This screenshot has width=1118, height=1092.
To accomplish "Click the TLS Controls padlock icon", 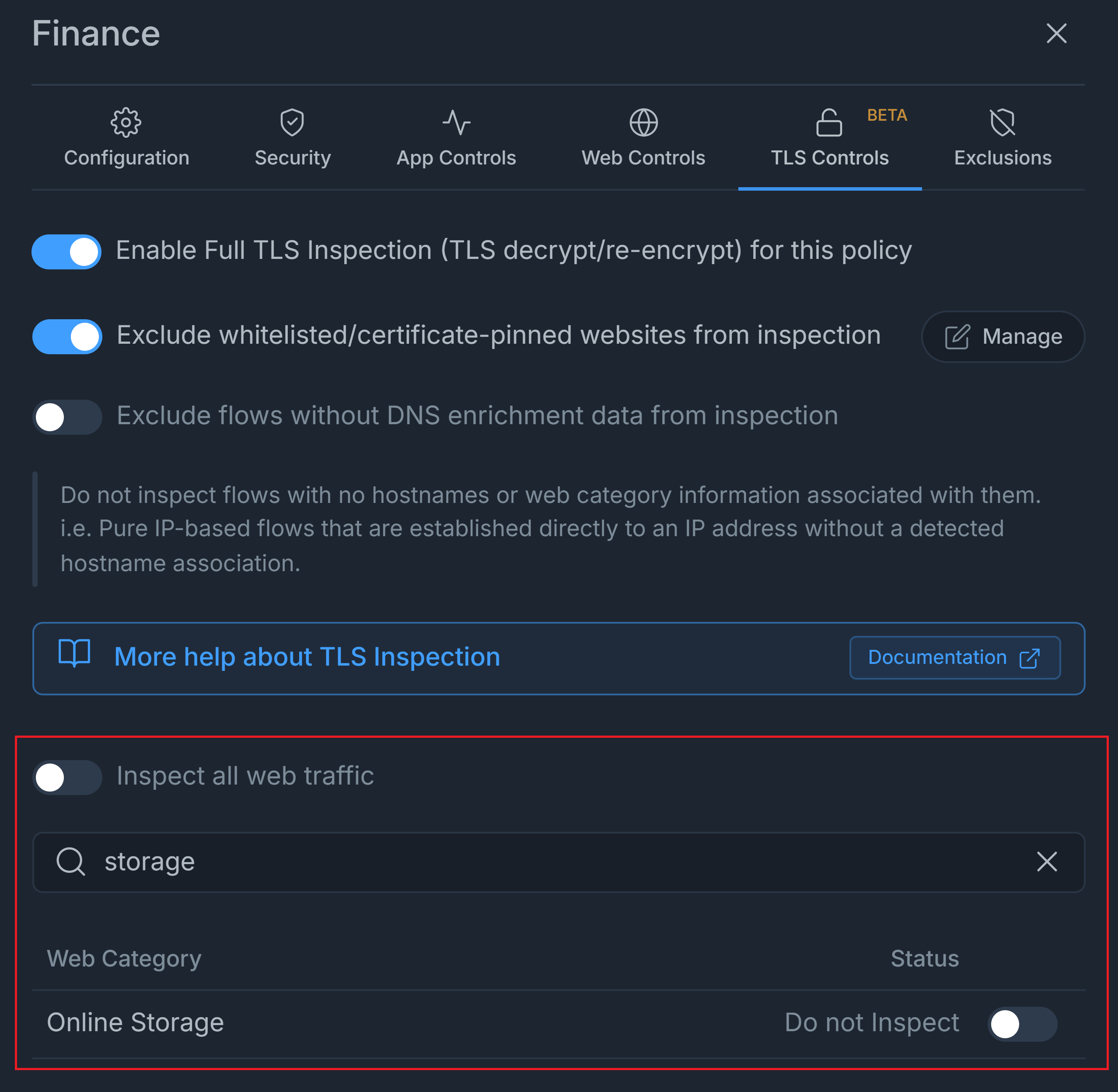I will click(x=828, y=123).
